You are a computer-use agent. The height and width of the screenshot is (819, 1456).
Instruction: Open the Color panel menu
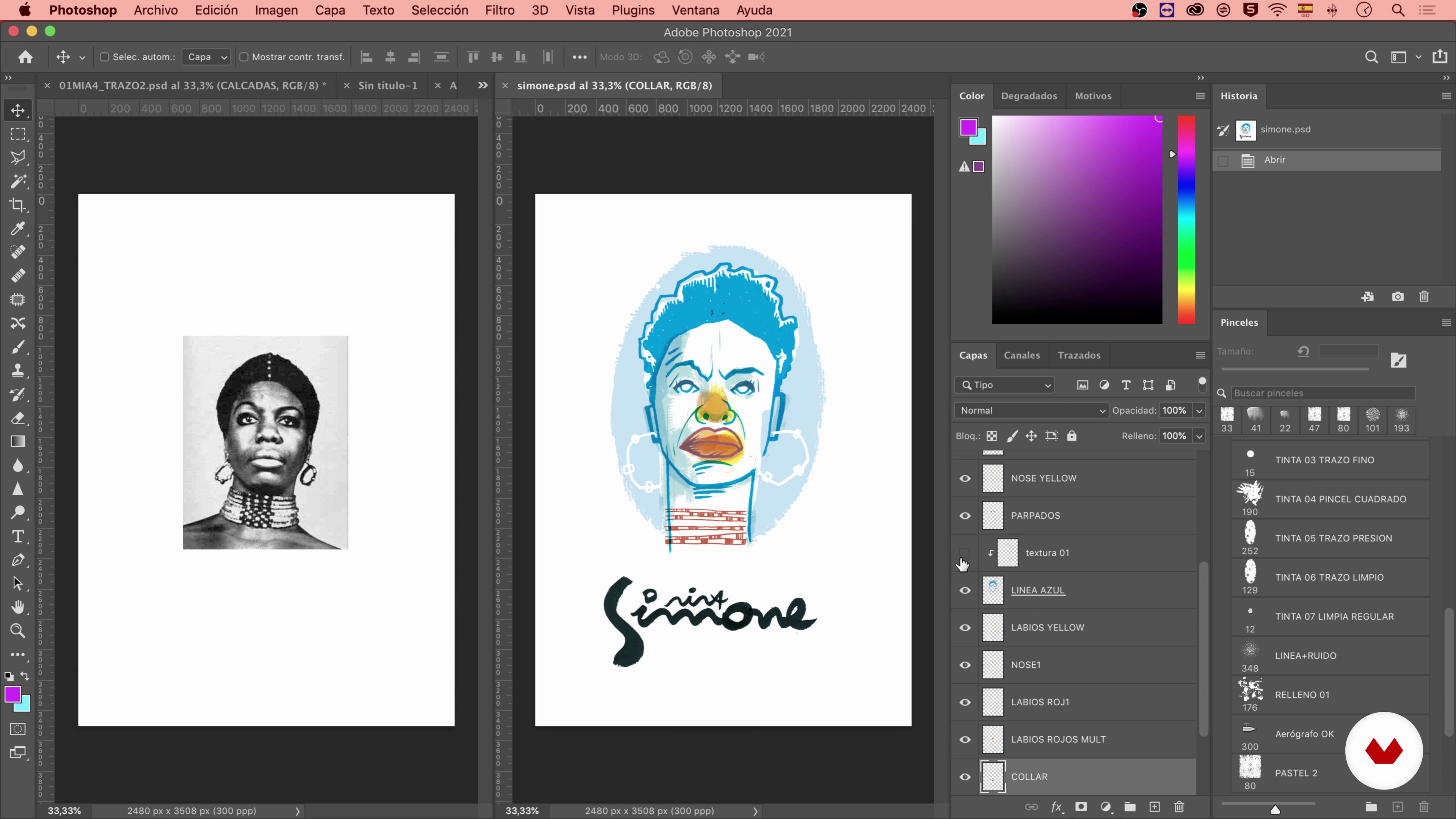pyautogui.click(x=1200, y=96)
